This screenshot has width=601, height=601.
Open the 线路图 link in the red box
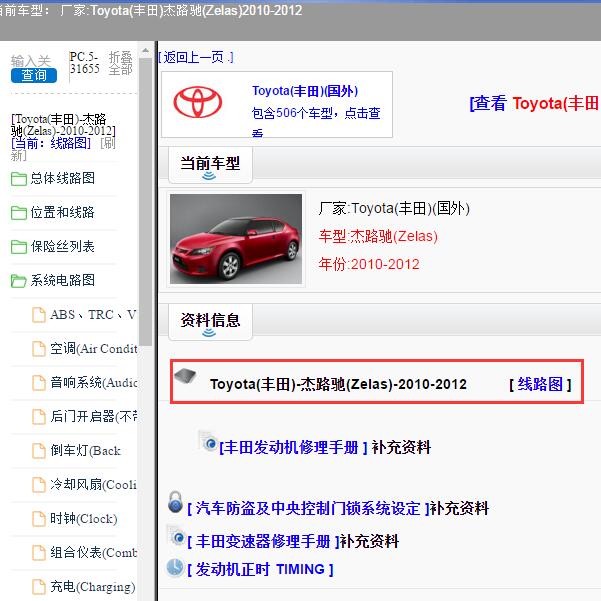pos(540,384)
